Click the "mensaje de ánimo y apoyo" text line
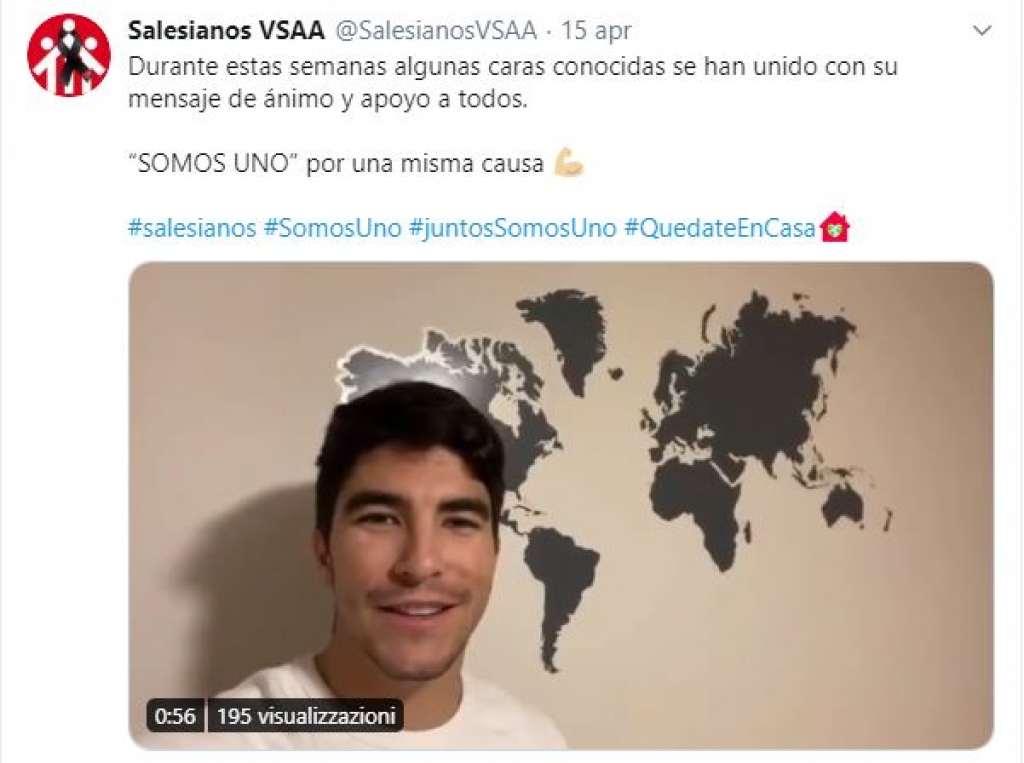Screen dimensions: 1024x763 [327, 99]
